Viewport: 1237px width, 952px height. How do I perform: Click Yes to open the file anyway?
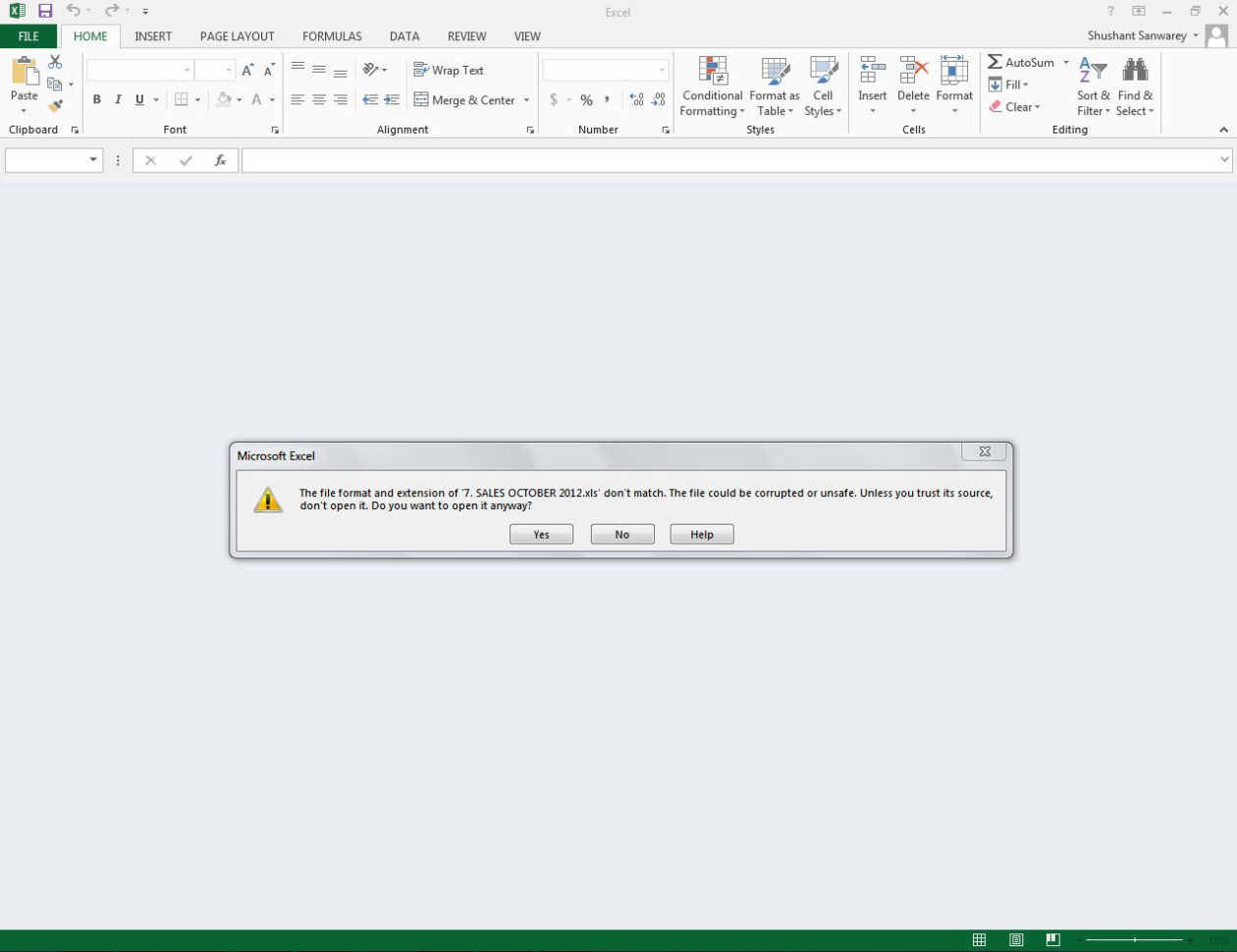tap(540, 534)
